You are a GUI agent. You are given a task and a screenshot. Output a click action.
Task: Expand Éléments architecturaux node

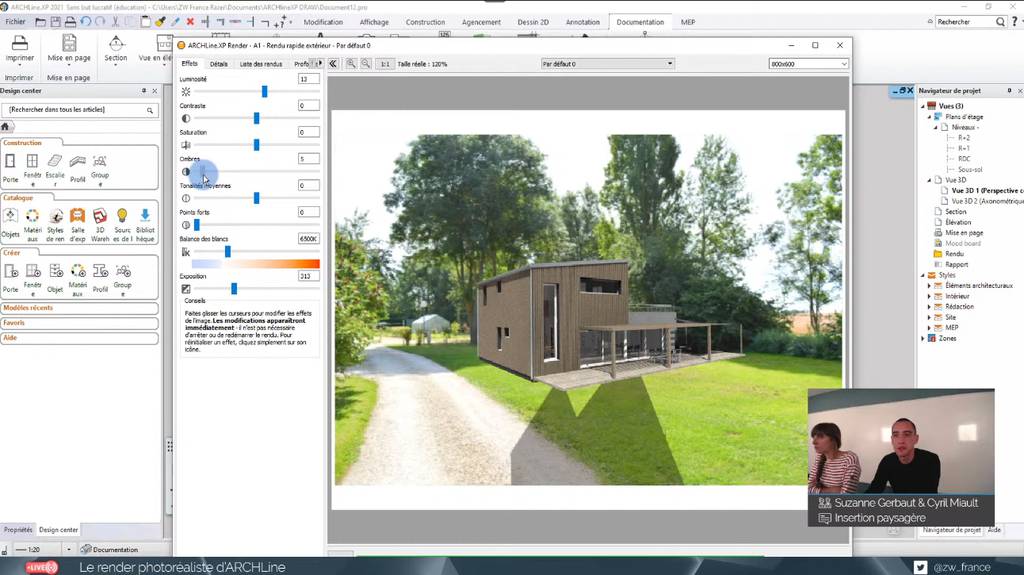pos(930,286)
